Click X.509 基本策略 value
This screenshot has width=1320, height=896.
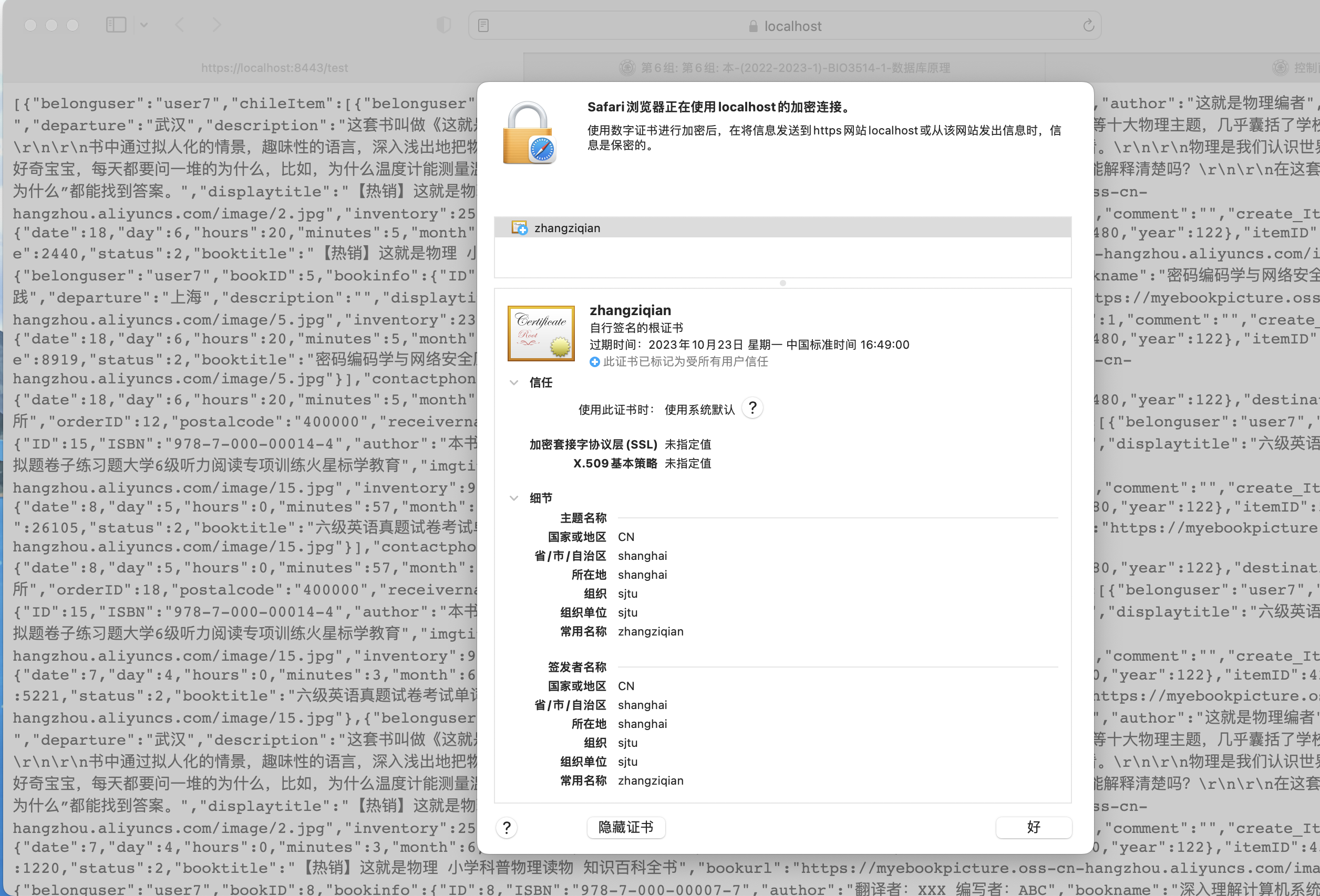click(688, 463)
